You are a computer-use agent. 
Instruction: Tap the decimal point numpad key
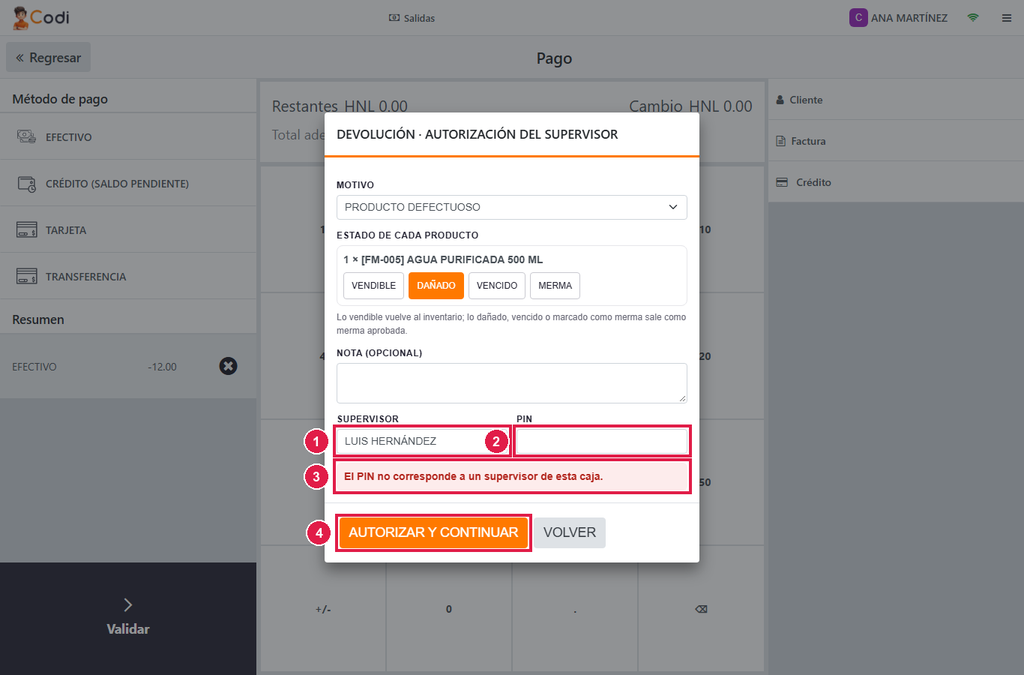[x=575, y=609]
